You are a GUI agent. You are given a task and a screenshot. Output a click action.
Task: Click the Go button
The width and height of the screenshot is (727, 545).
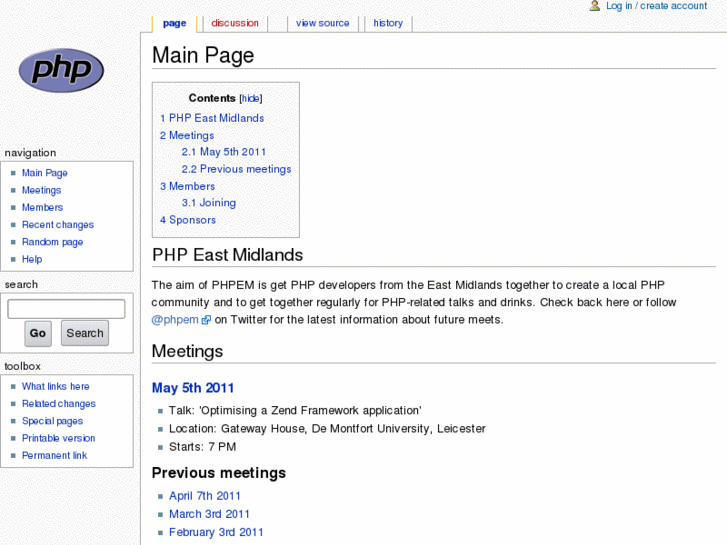tap(38, 333)
